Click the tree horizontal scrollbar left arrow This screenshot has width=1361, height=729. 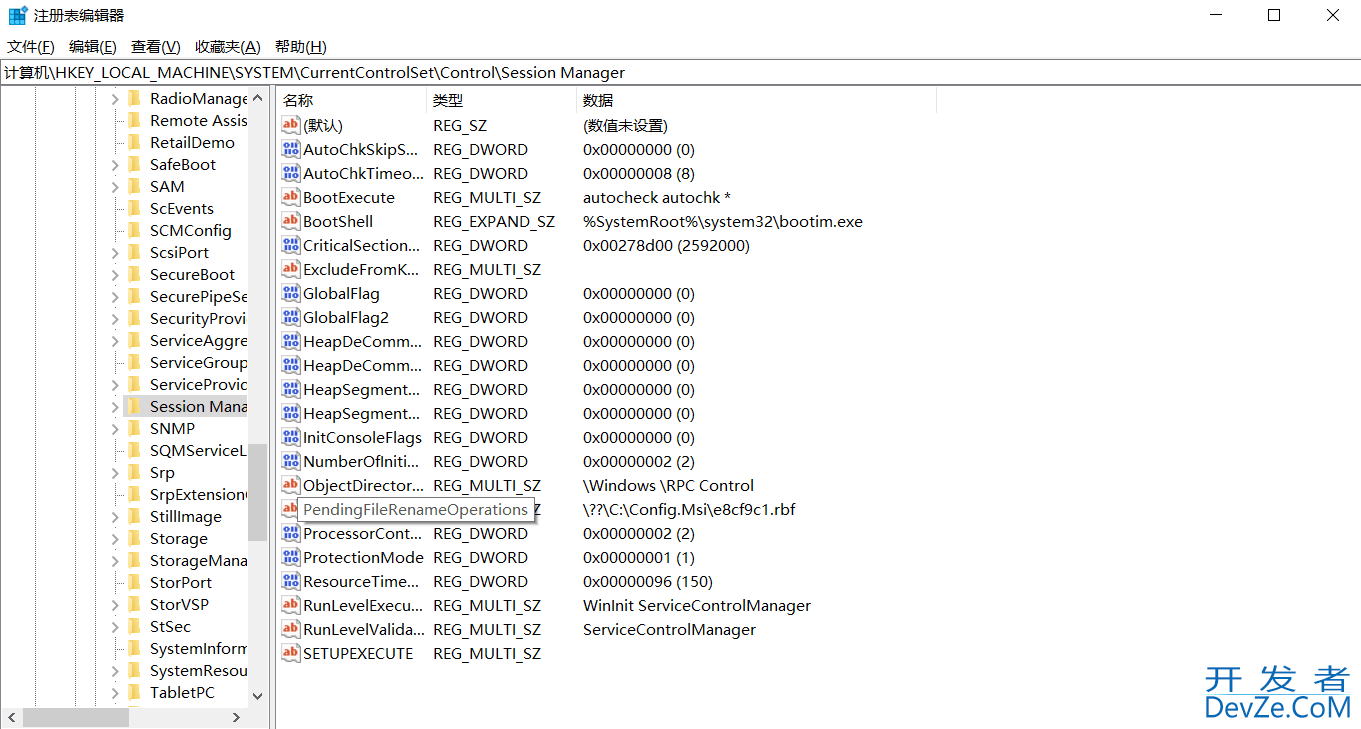point(11,717)
